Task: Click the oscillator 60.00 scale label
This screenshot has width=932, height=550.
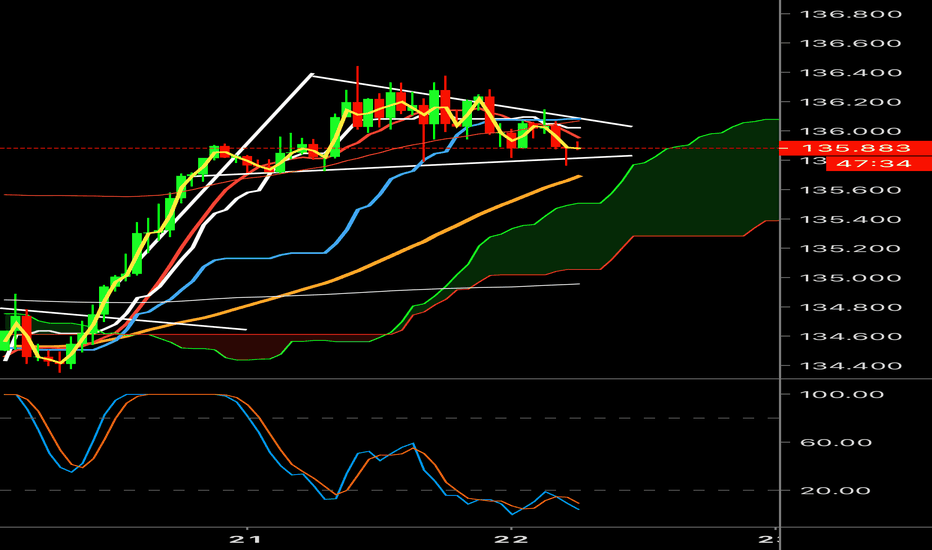Action: point(836,443)
